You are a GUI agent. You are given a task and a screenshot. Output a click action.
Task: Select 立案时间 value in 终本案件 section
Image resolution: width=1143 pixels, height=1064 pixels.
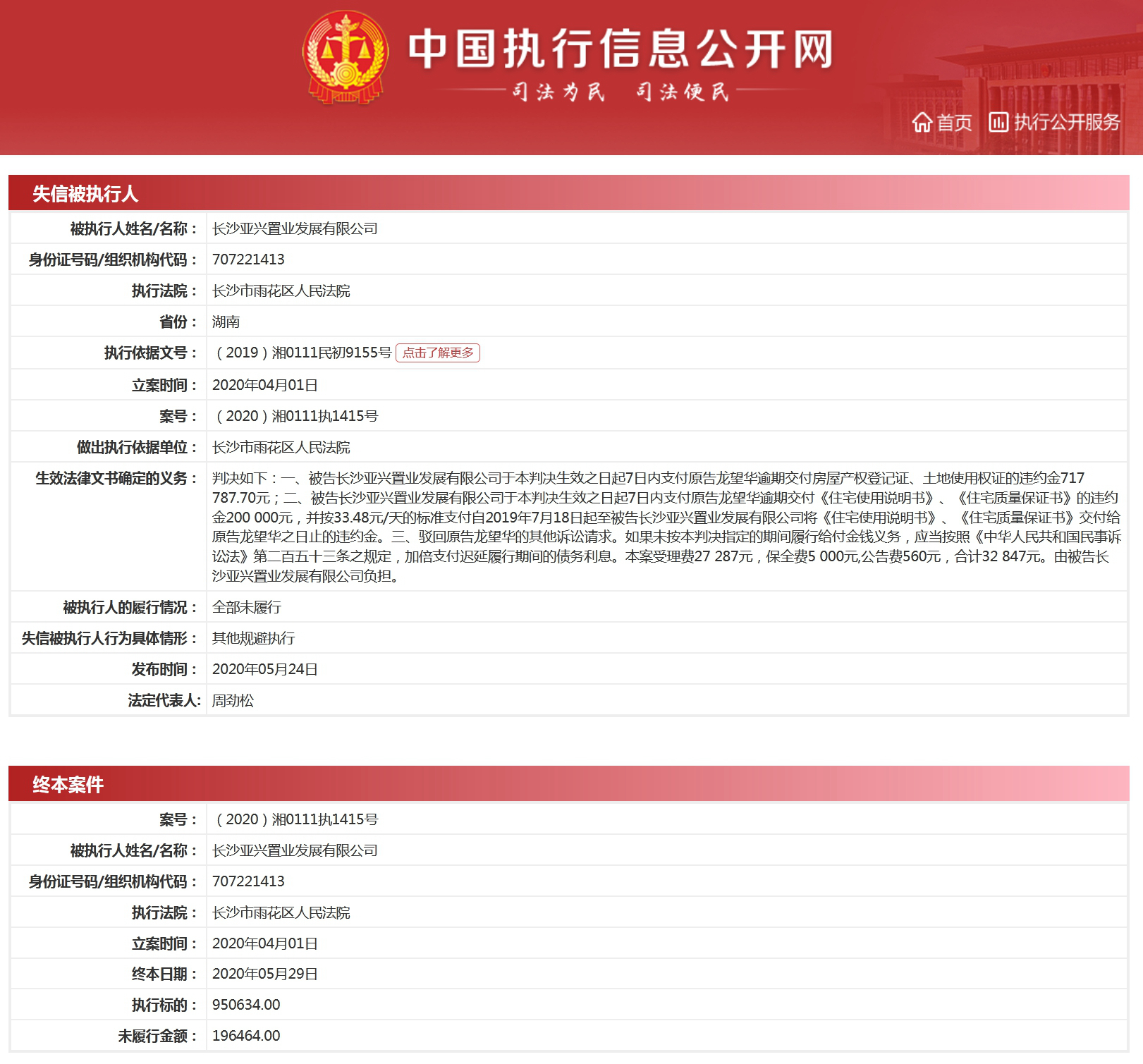click(265, 943)
